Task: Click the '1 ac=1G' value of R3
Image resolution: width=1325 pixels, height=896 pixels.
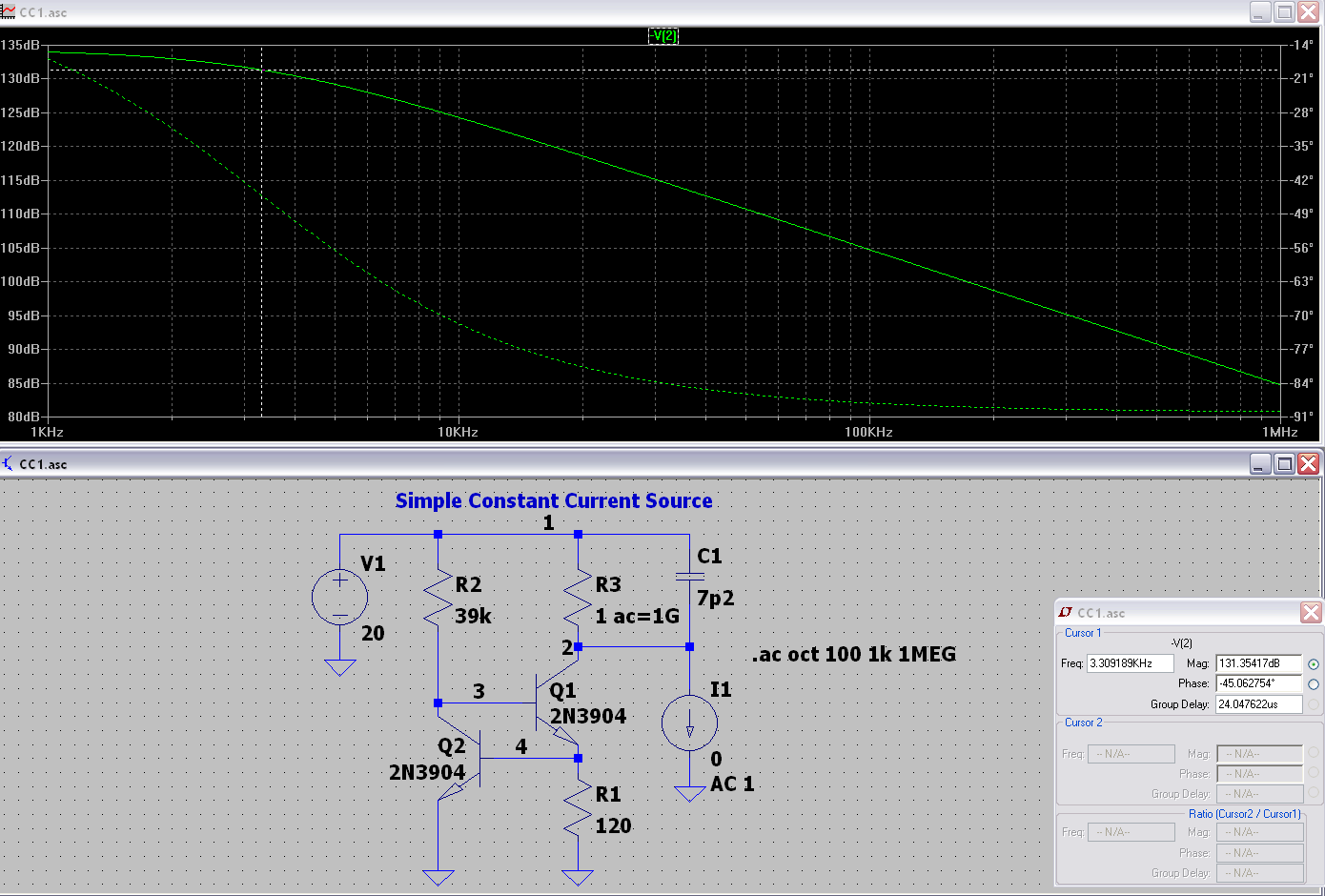Action: point(637,616)
